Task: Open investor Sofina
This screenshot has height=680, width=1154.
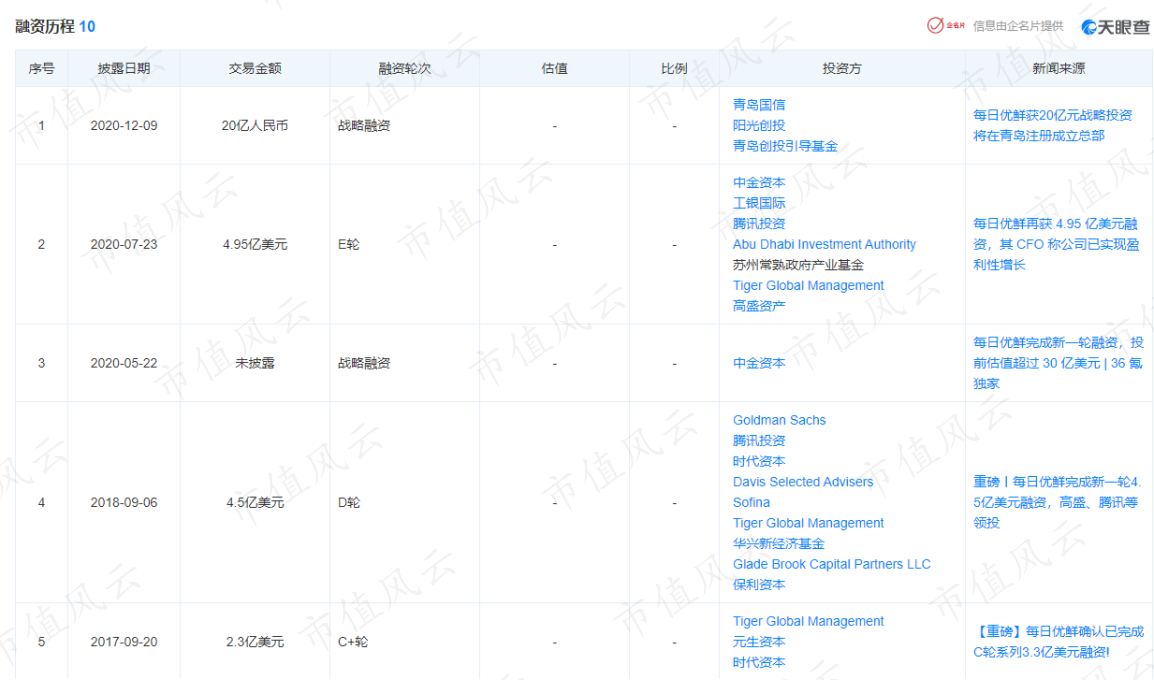Action: [x=751, y=503]
